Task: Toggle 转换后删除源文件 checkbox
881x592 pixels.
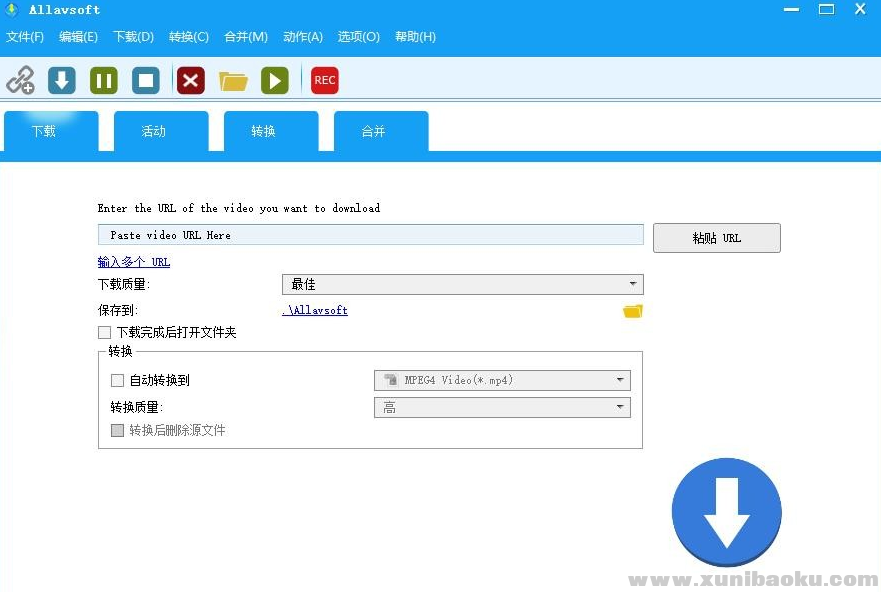Action: 117,430
